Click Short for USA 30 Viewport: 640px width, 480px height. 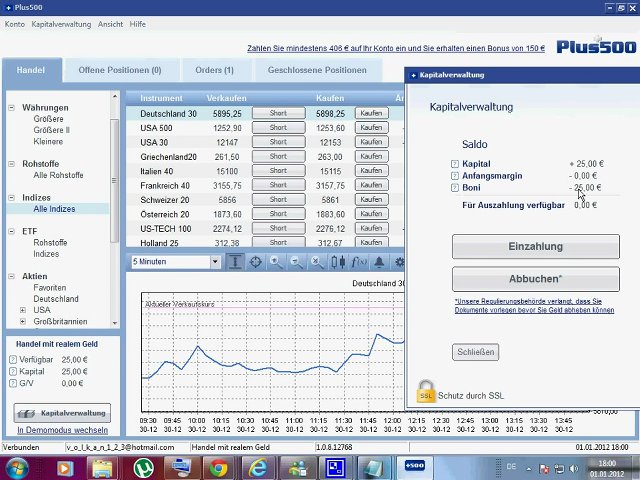[x=278, y=142]
